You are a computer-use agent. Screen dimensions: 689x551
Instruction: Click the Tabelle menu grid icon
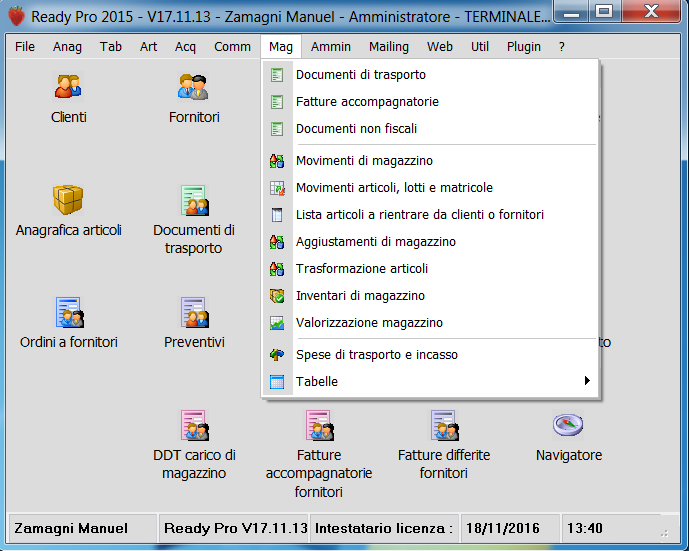click(277, 382)
